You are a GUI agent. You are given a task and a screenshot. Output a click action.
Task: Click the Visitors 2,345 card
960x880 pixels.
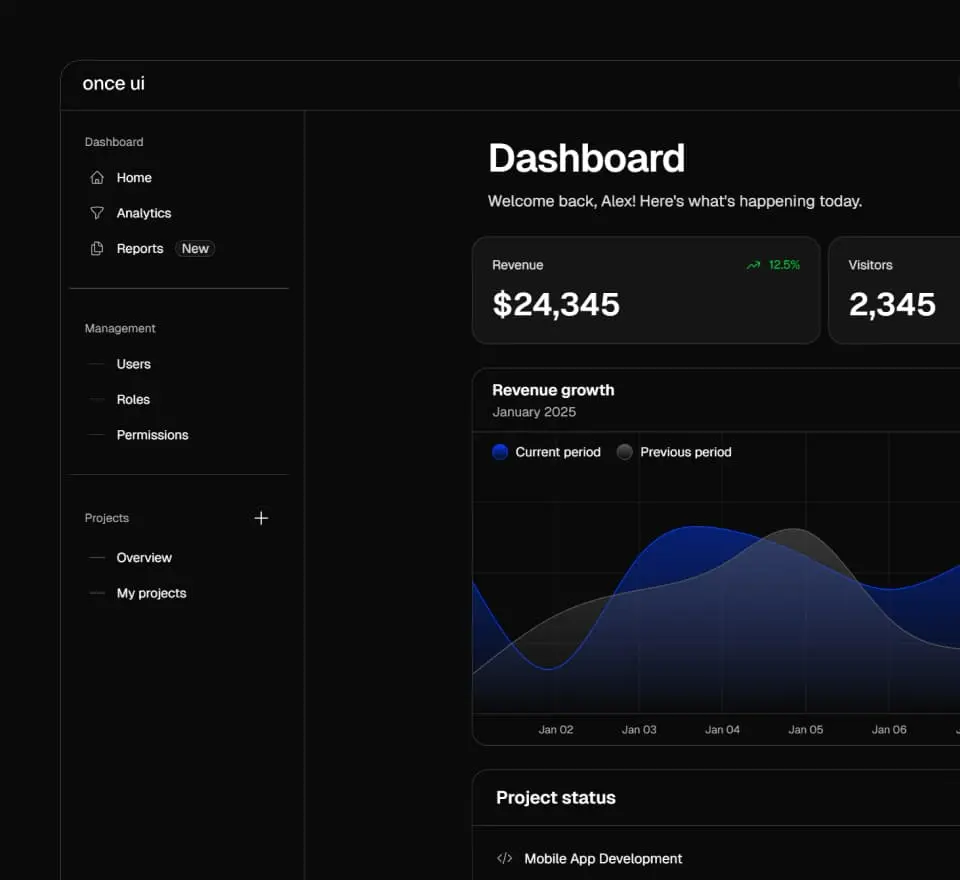pyautogui.click(x=892, y=290)
